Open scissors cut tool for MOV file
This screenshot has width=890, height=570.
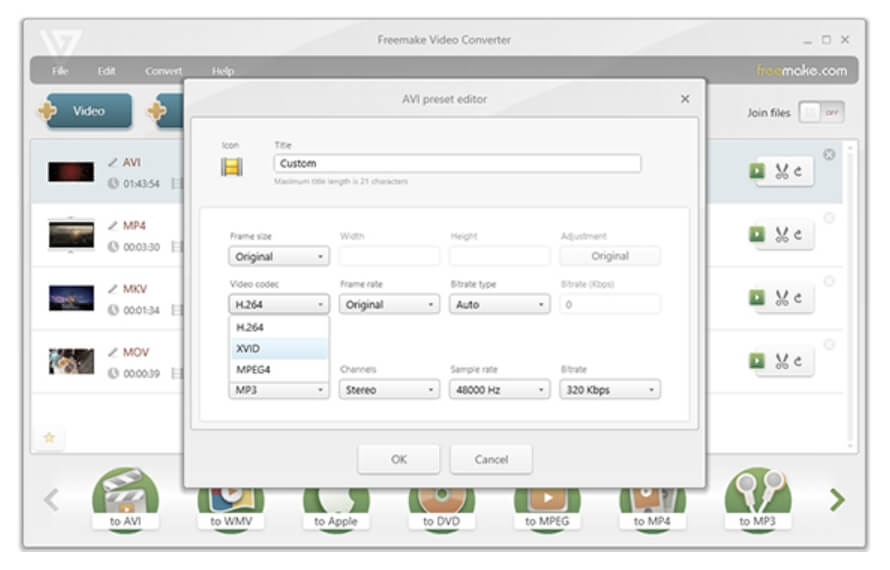point(782,361)
